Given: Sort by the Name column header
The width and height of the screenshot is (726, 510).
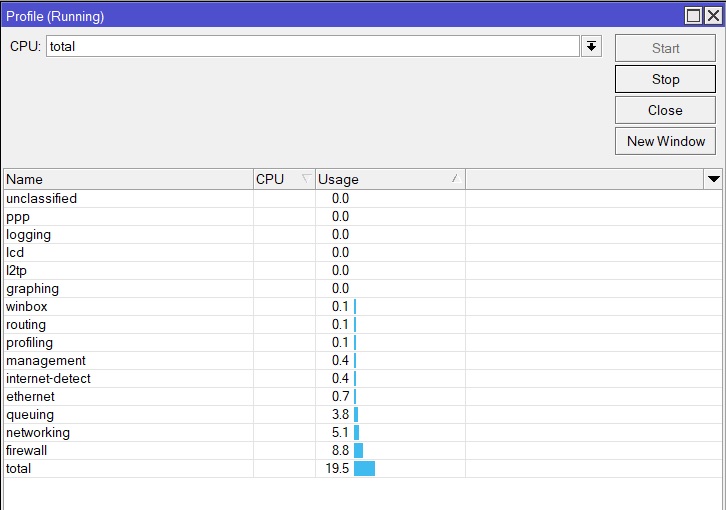Looking at the screenshot, I should coord(128,179).
